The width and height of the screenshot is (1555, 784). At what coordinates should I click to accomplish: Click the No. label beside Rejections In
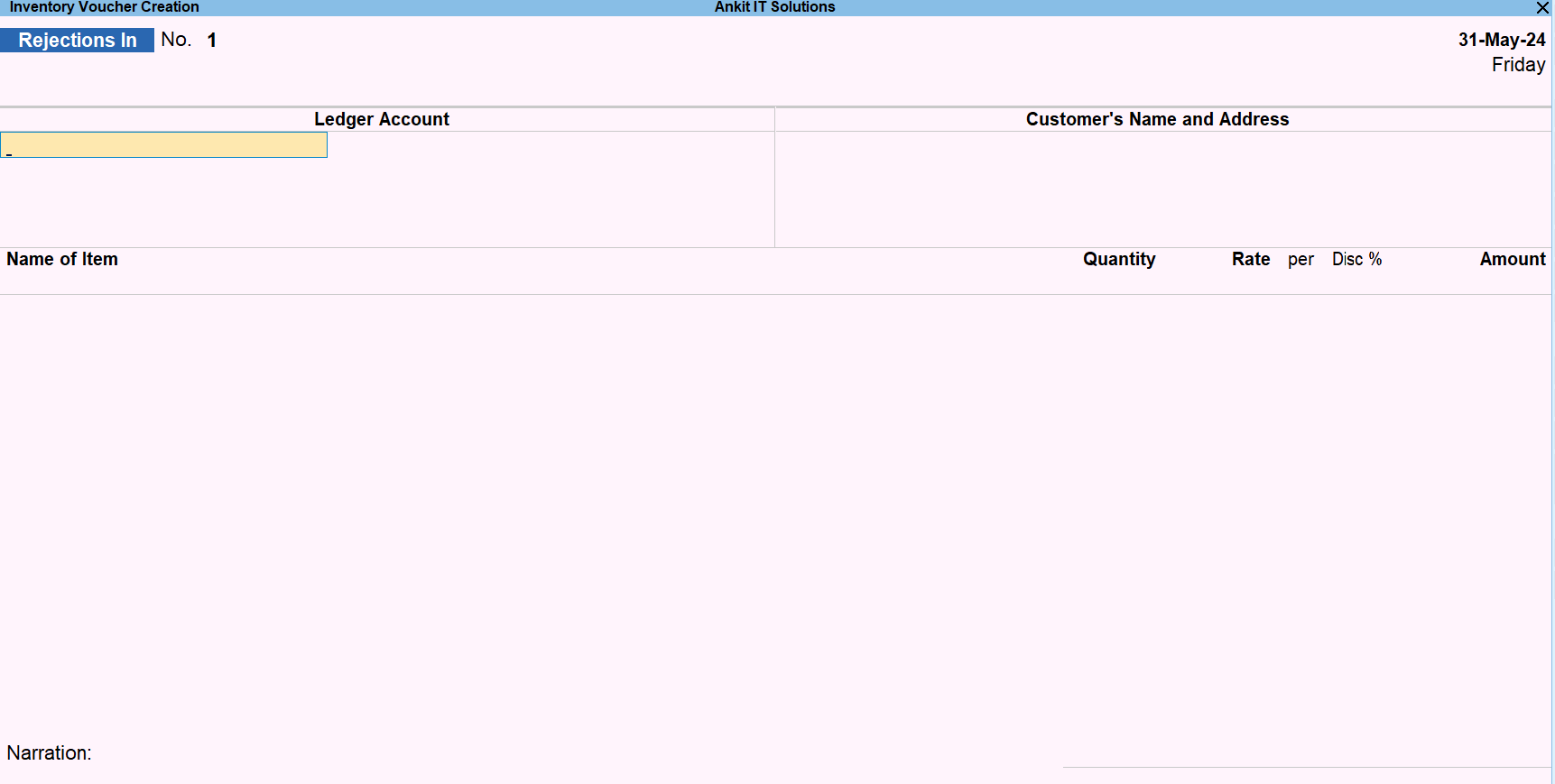click(176, 40)
